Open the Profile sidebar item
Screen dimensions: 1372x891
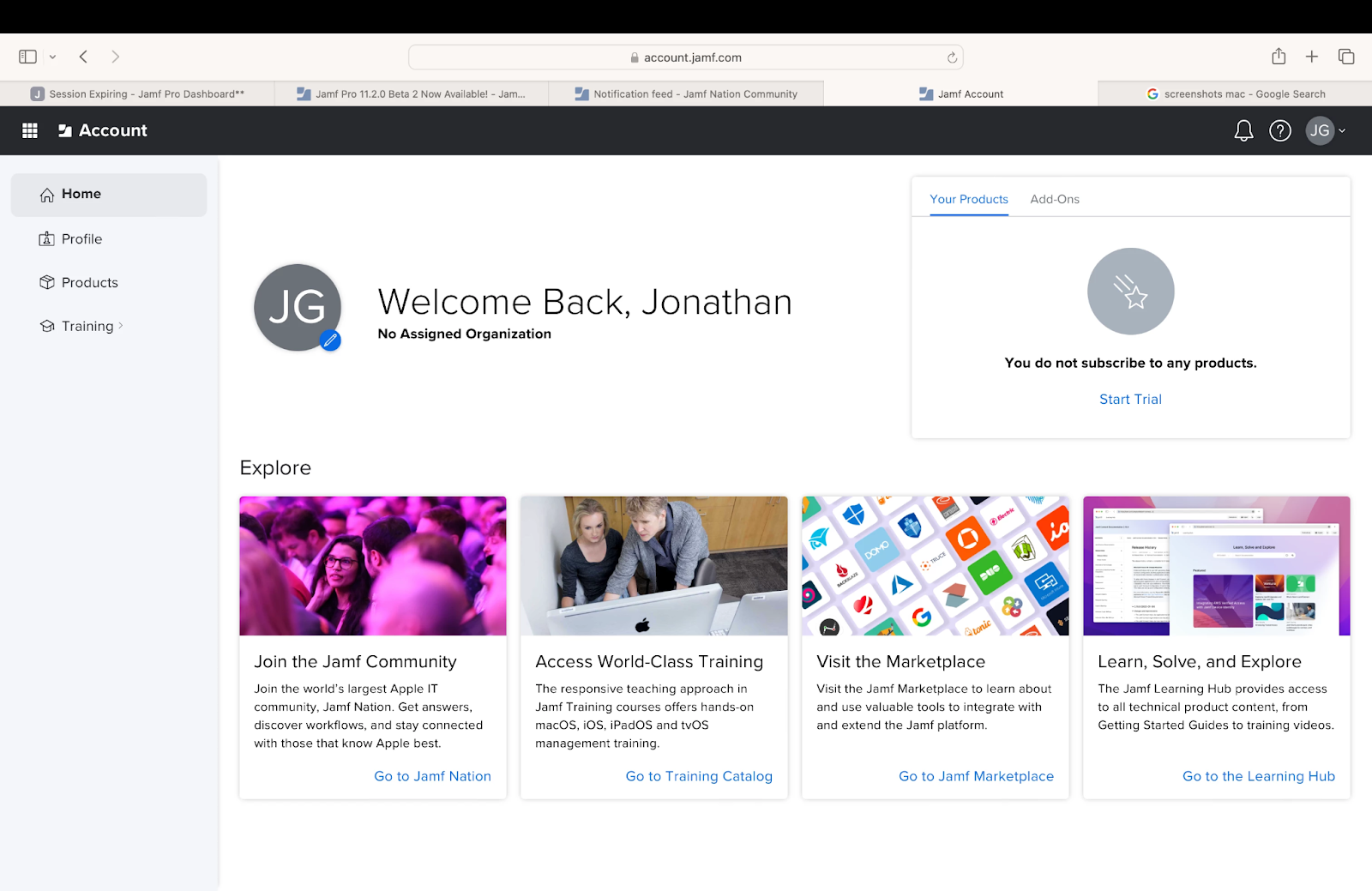[81, 239]
